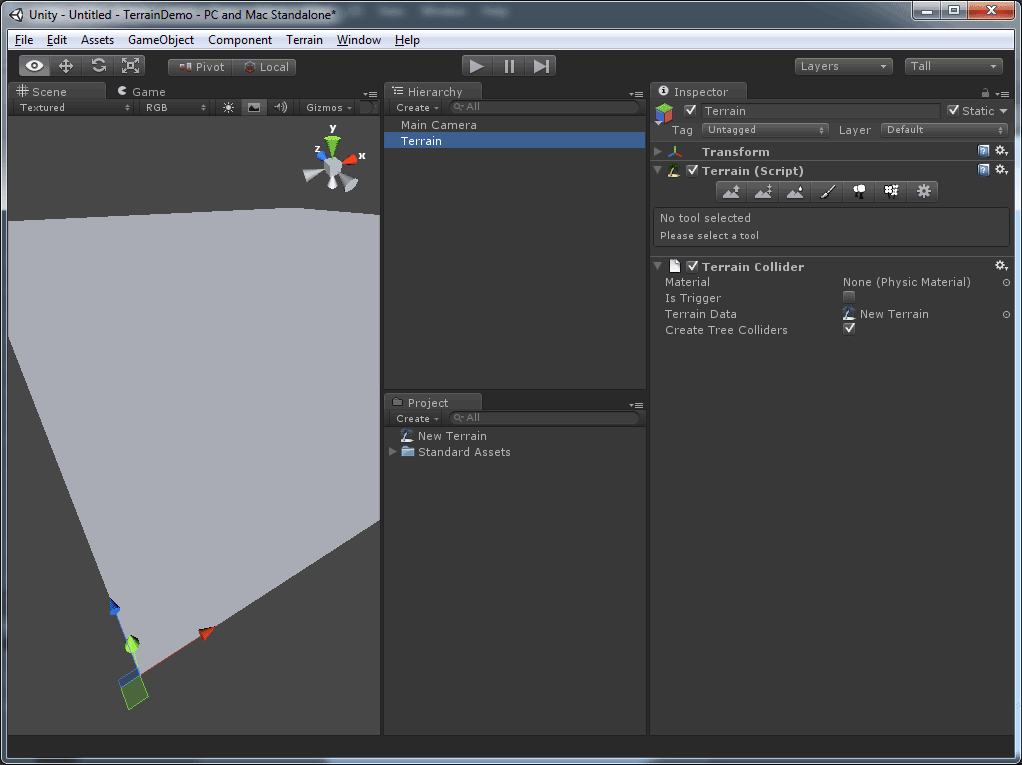Open the Window menu
This screenshot has width=1022, height=765.
point(358,40)
